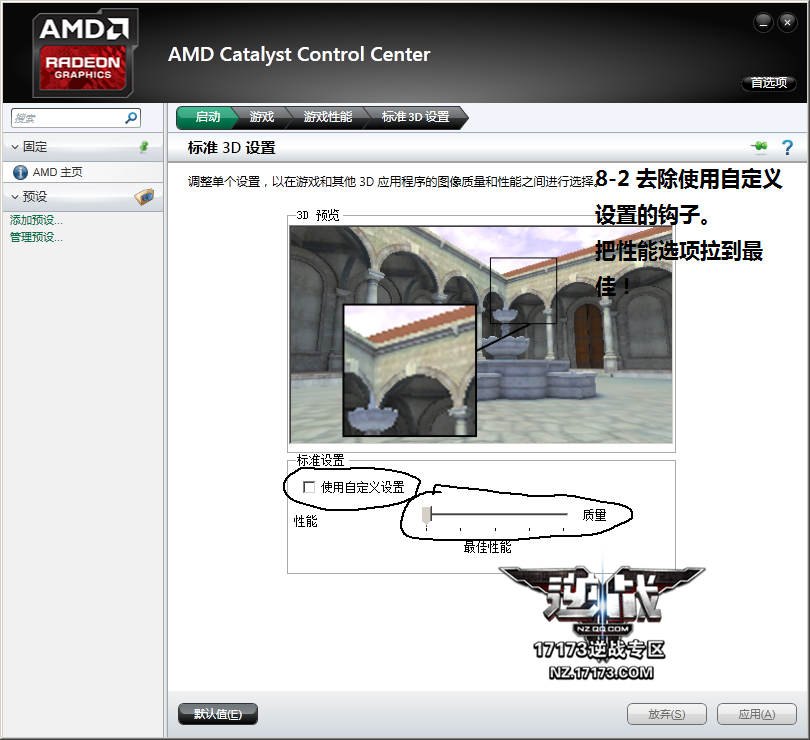The height and width of the screenshot is (740, 810).
Task: Click the 最佳性能 label under the slider
Action: [487, 547]
